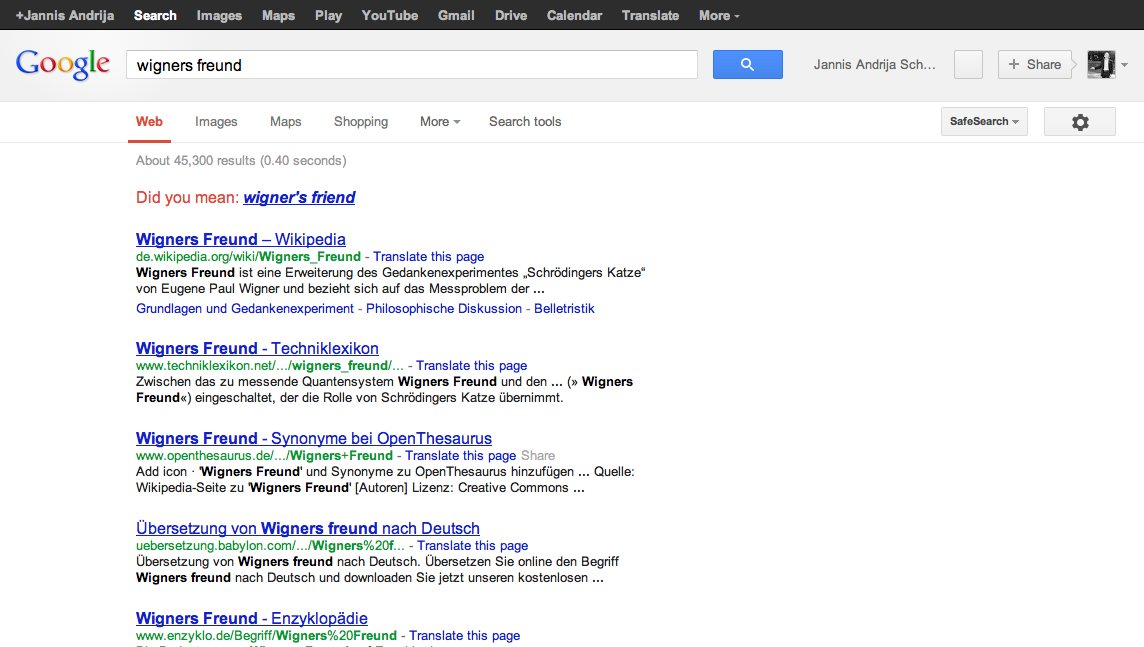Click the blue magnifier search button
The width and height of the screenshot is (1144, 647).
click(747, 64)
